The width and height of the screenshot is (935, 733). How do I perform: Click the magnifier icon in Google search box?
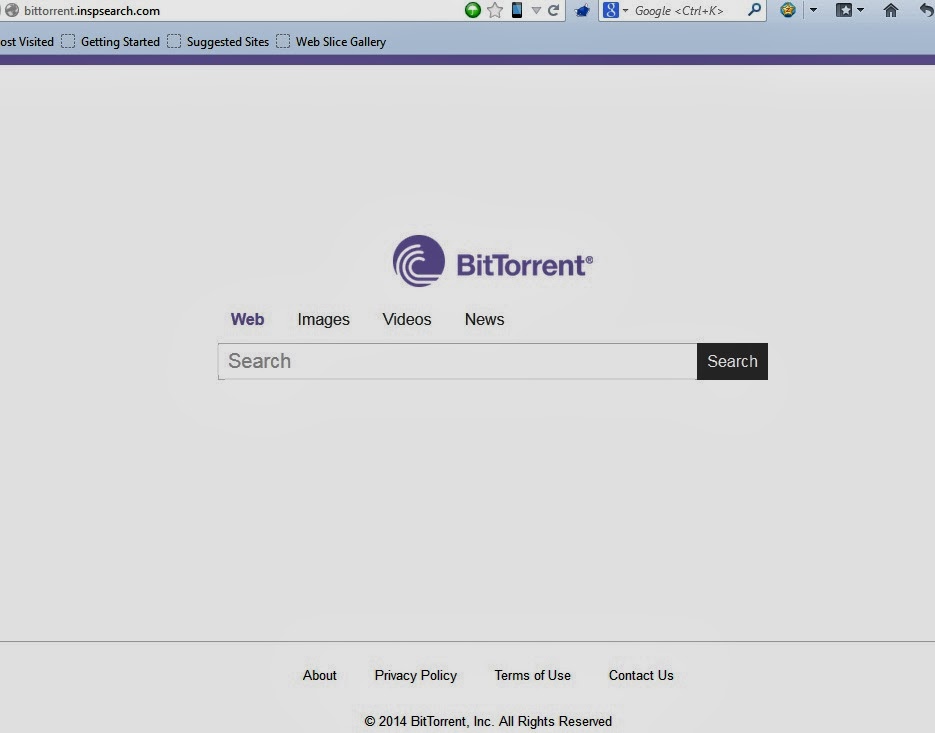pos(754,10)
